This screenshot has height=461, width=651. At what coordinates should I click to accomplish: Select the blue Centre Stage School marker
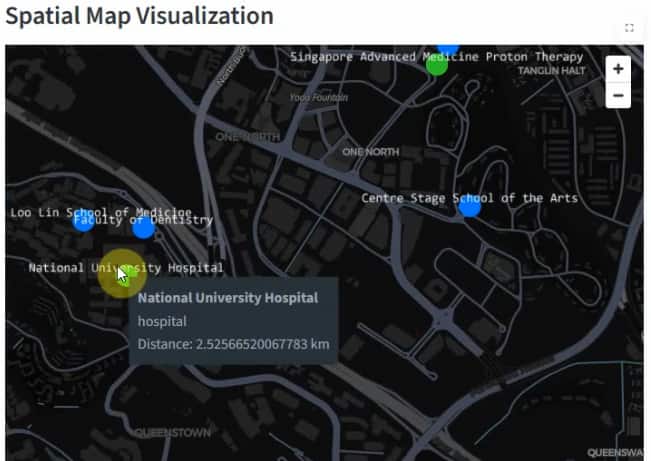coord(469,206)
